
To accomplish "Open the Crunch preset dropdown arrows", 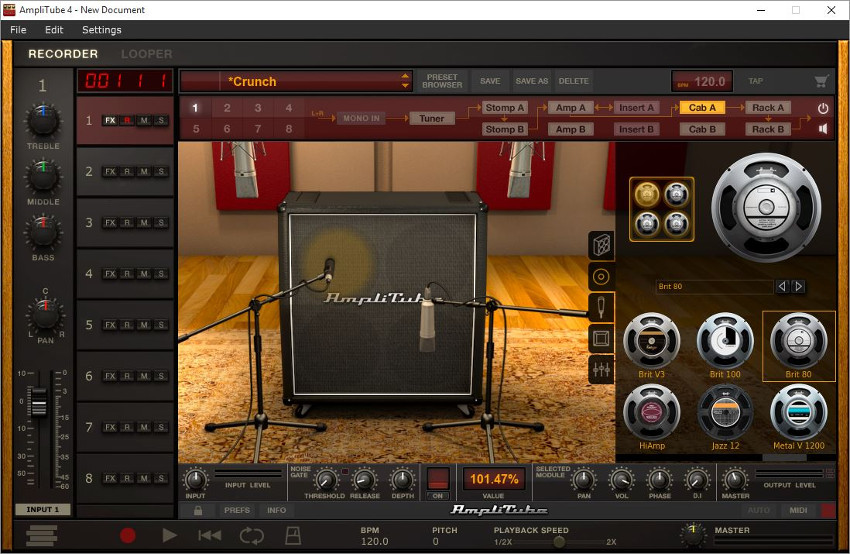I will tap(405, 81).
